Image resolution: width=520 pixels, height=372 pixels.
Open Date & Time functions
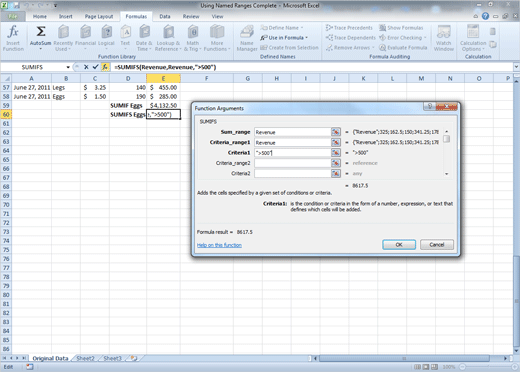point(144,38)
